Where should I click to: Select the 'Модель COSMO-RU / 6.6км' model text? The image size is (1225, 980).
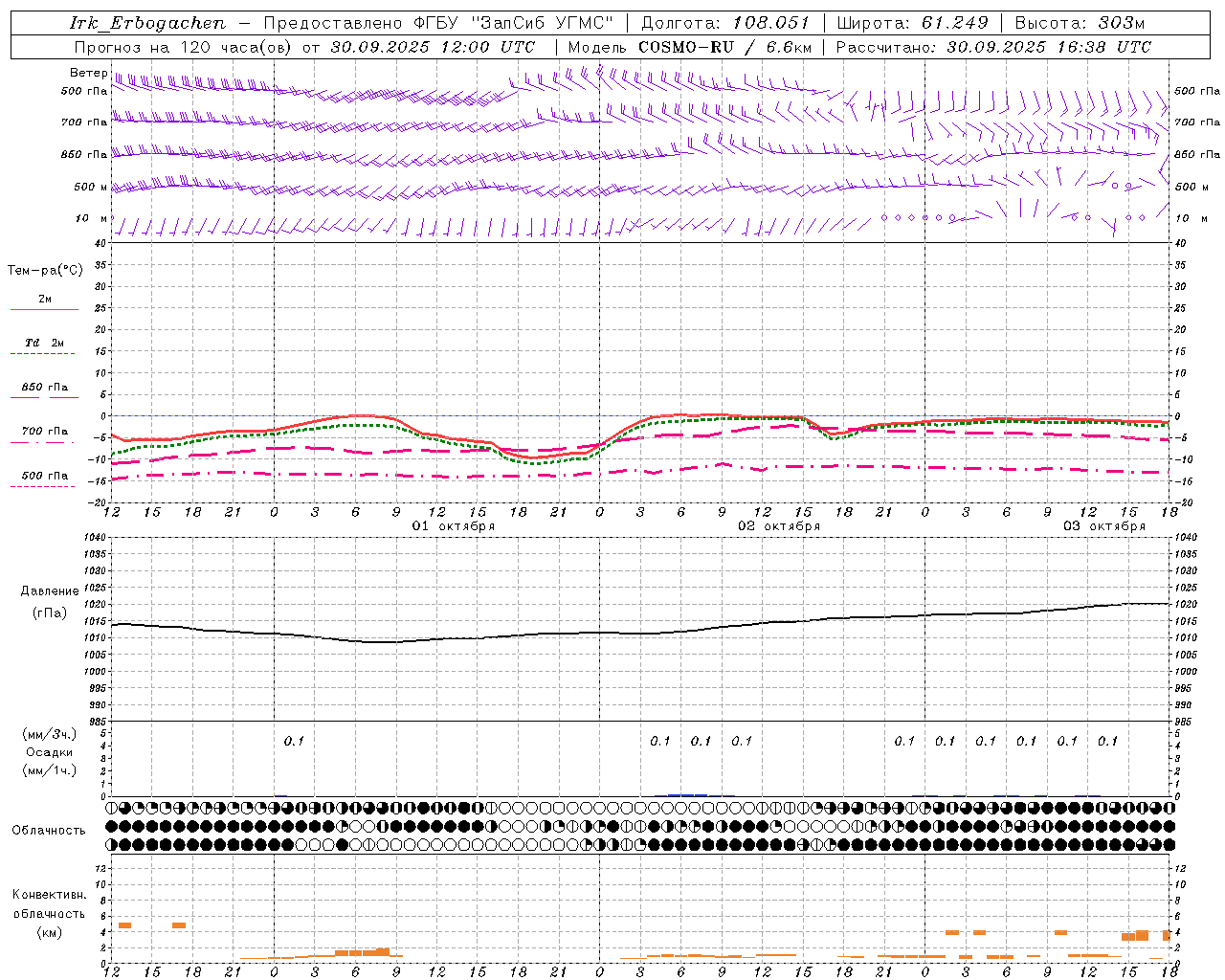pos(690,47)
